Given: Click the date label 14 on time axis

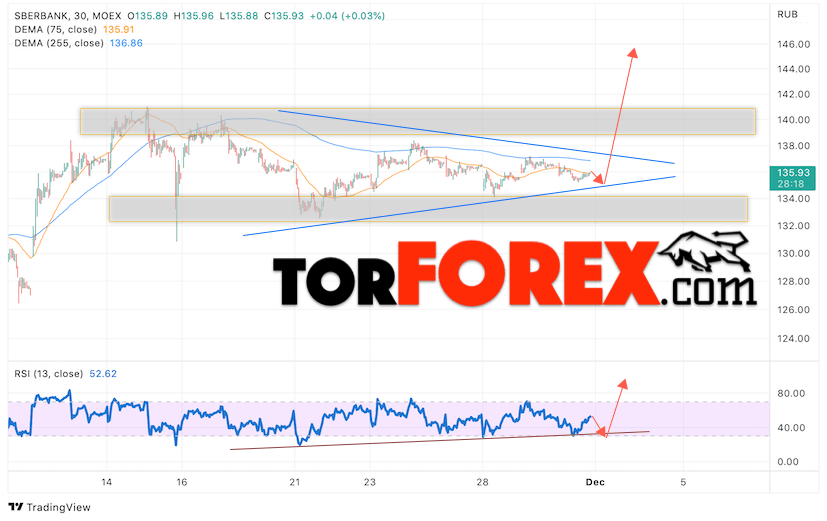Looking at the screenshot, I should coord(107,482).
